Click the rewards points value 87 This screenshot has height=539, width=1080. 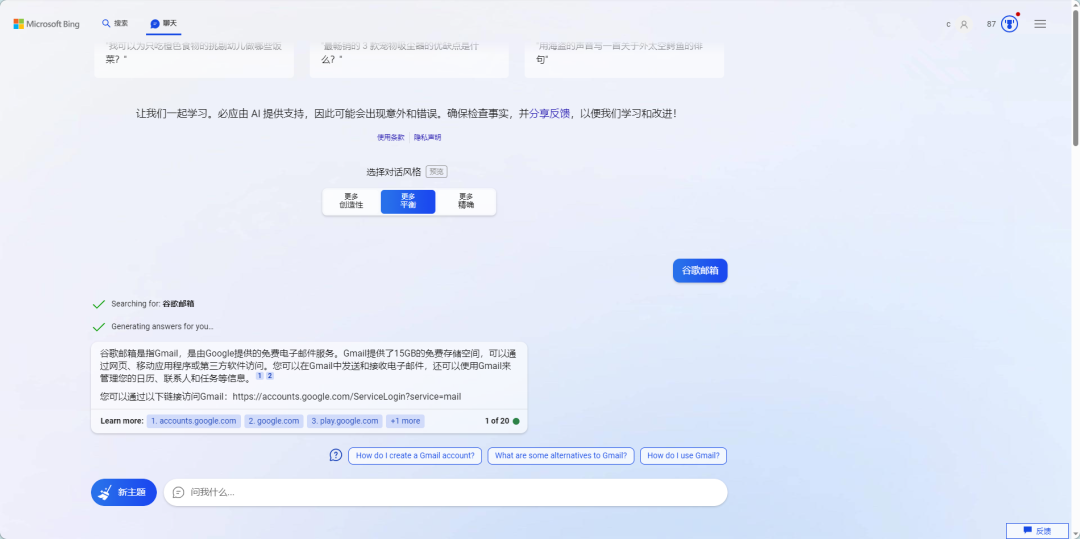click(991, 24)
